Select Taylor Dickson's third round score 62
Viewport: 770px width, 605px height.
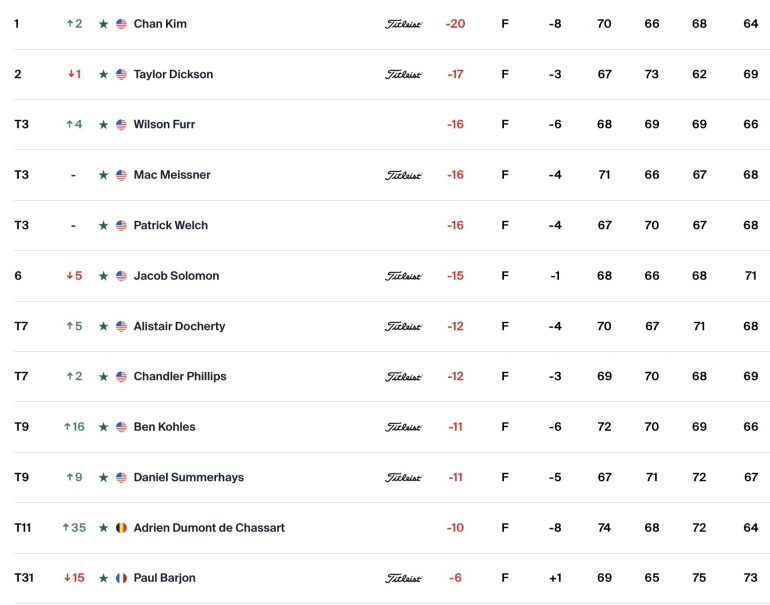[699, 75]
